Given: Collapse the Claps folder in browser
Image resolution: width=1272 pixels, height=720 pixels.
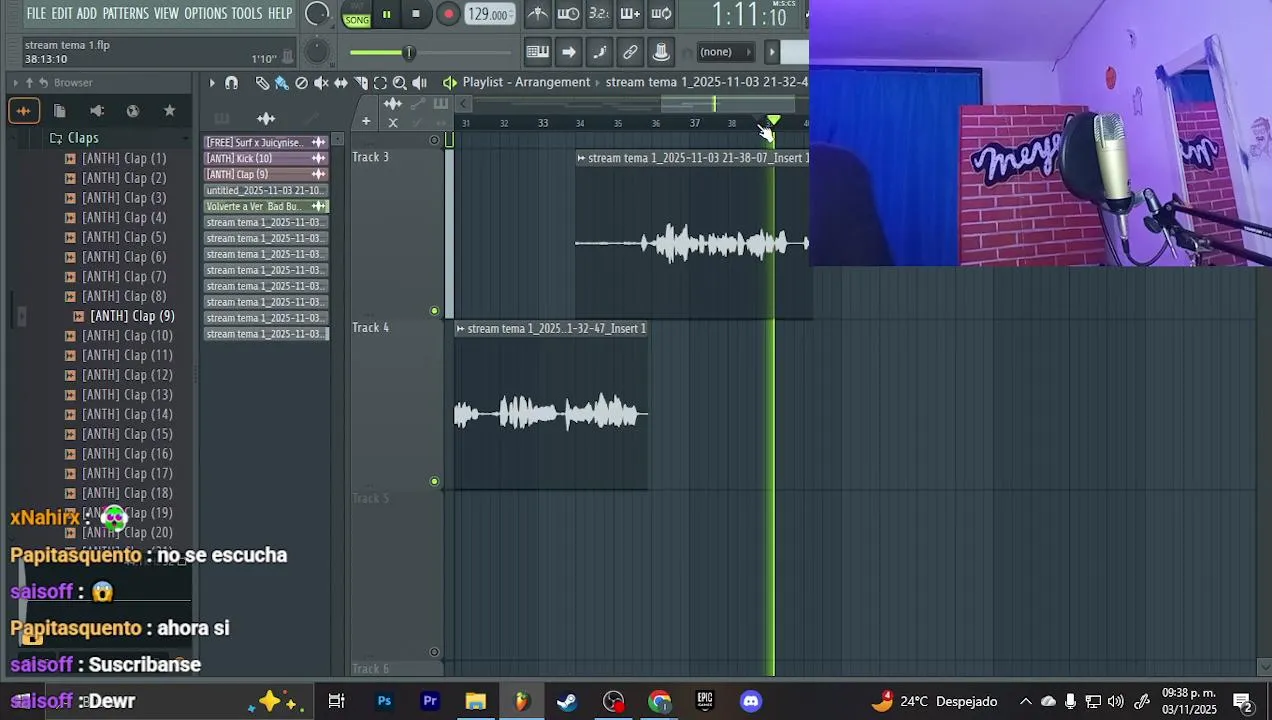Looking at the screenshot, I should [x=83, y=138].
